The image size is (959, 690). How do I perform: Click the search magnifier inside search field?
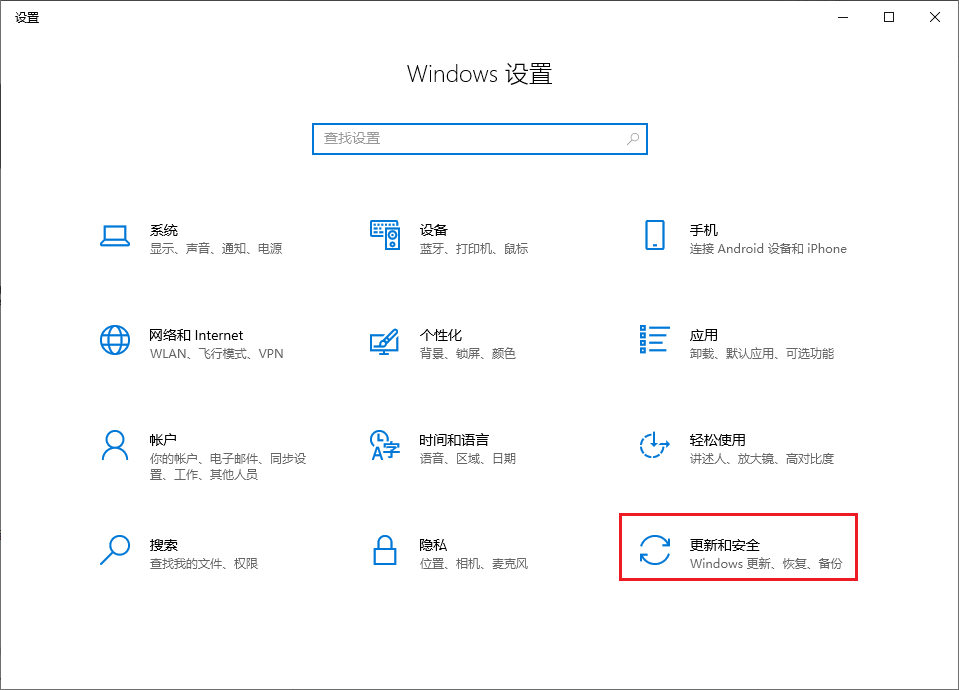(x=633, y=139)
